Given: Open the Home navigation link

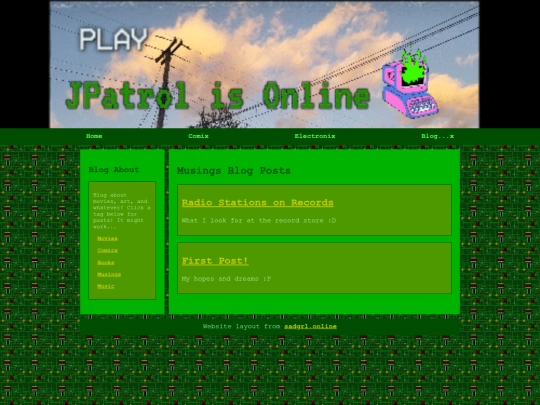Looking at the screenshot, I should [x=94, y=136].
